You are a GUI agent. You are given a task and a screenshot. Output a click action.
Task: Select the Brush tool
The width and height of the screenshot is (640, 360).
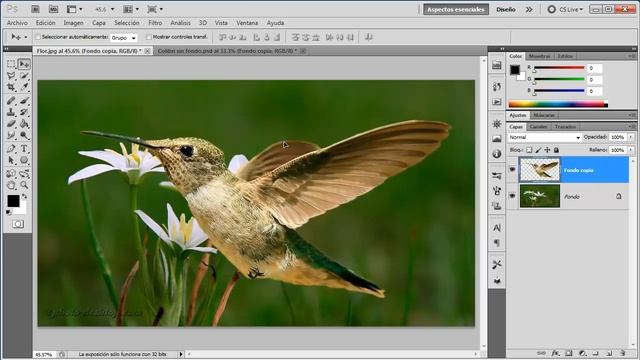point(24,100)
